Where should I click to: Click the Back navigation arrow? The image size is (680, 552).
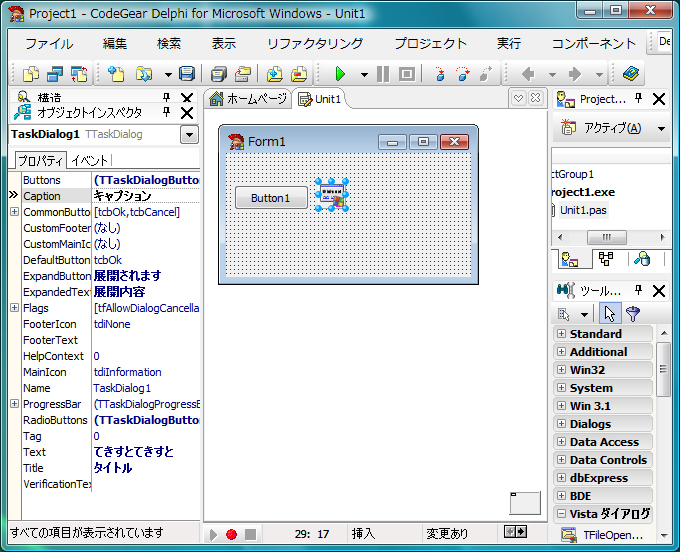[x=528, y=74]
